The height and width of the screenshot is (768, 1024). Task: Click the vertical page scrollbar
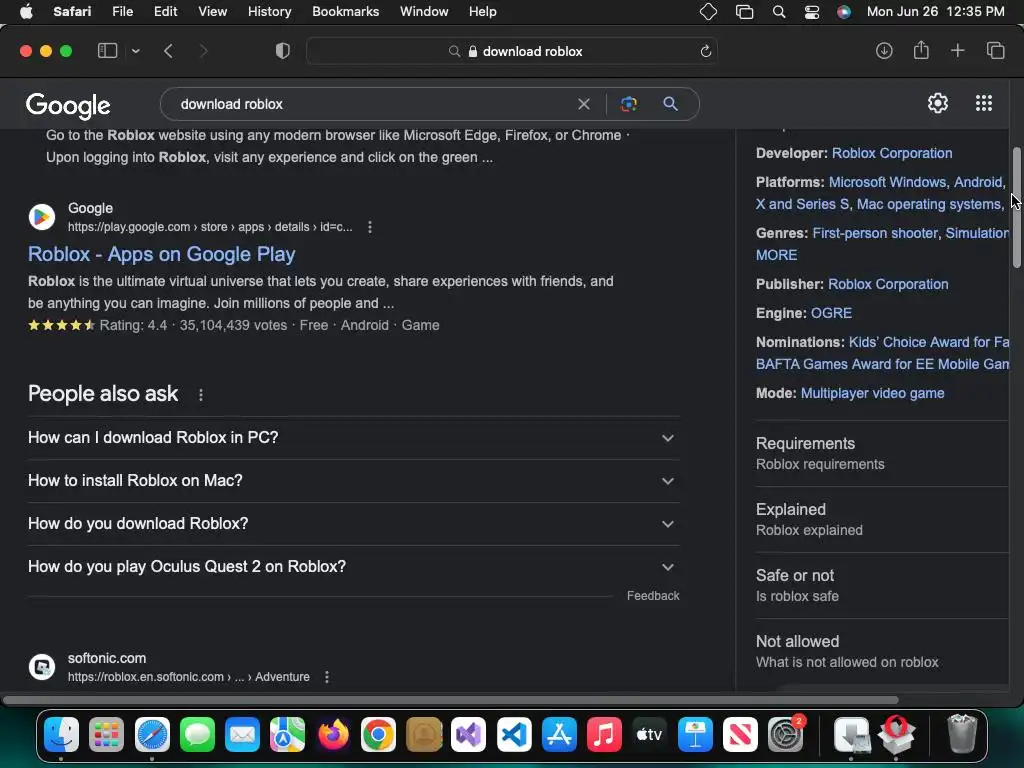click(1016, 208)
